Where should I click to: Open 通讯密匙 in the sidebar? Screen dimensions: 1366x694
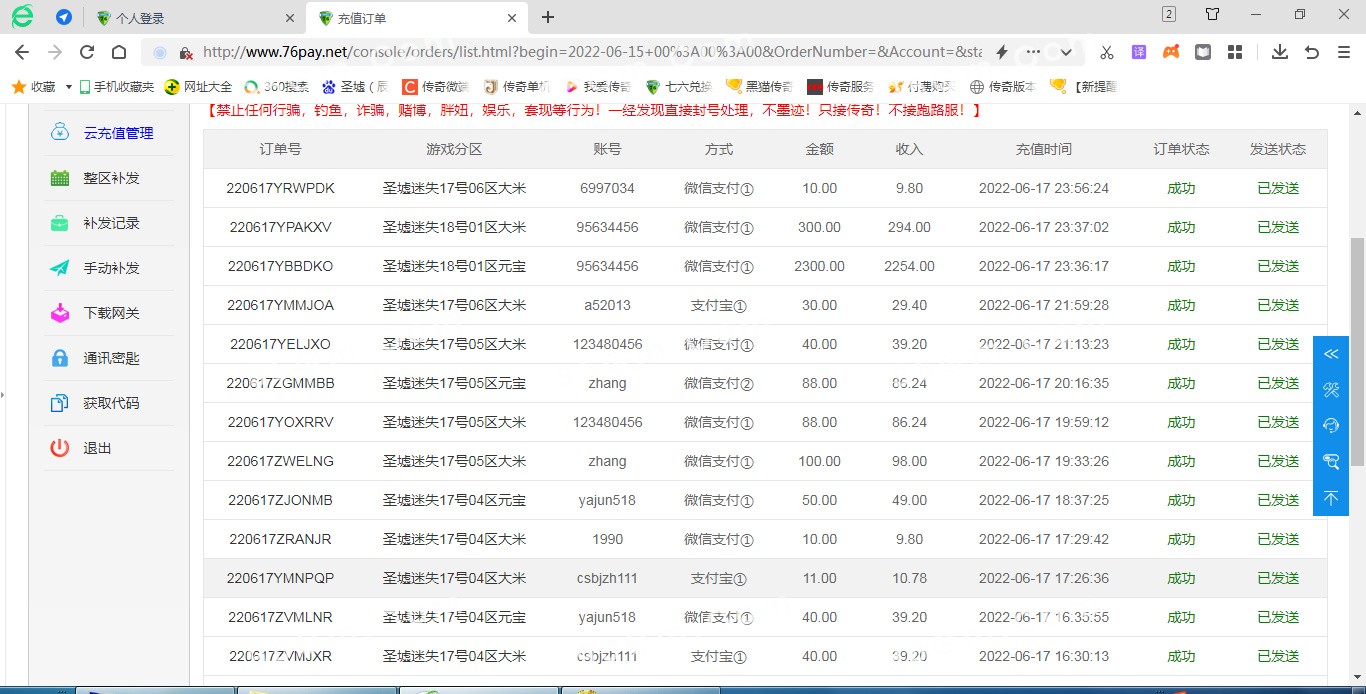point(111,358)
